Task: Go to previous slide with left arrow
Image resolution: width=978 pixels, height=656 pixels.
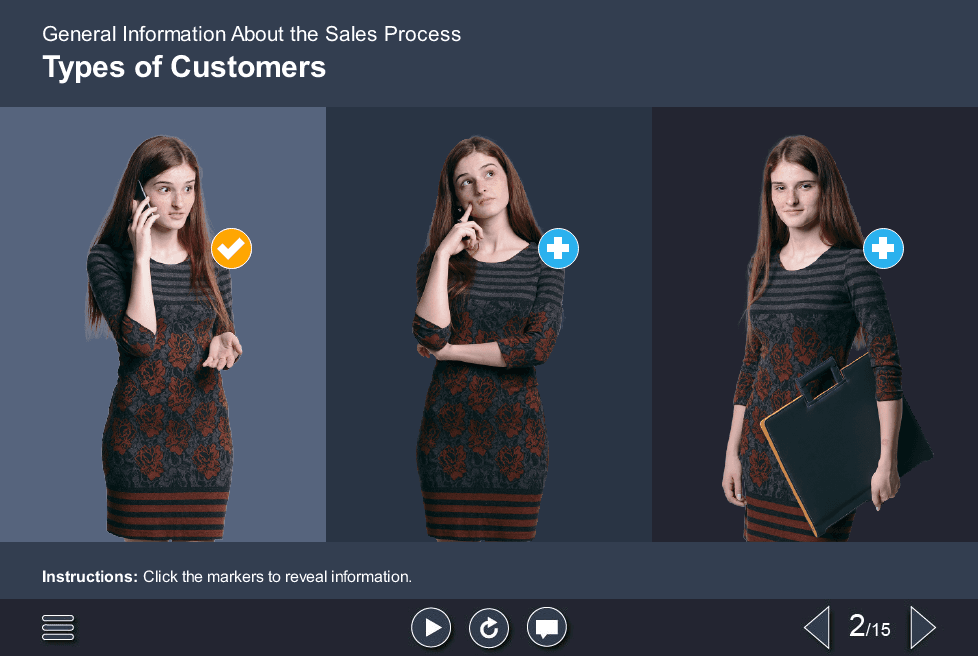Action: click(817, 628)
